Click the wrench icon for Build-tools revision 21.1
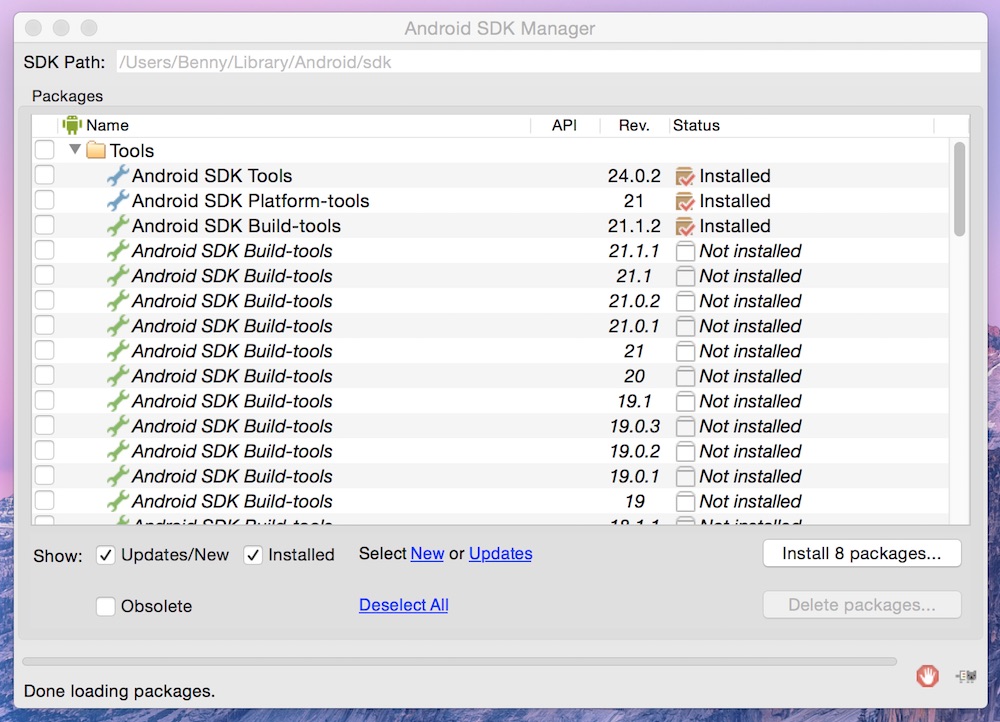Image resolution: width=1000 pixels, height=722 pixels. point(118,276)
